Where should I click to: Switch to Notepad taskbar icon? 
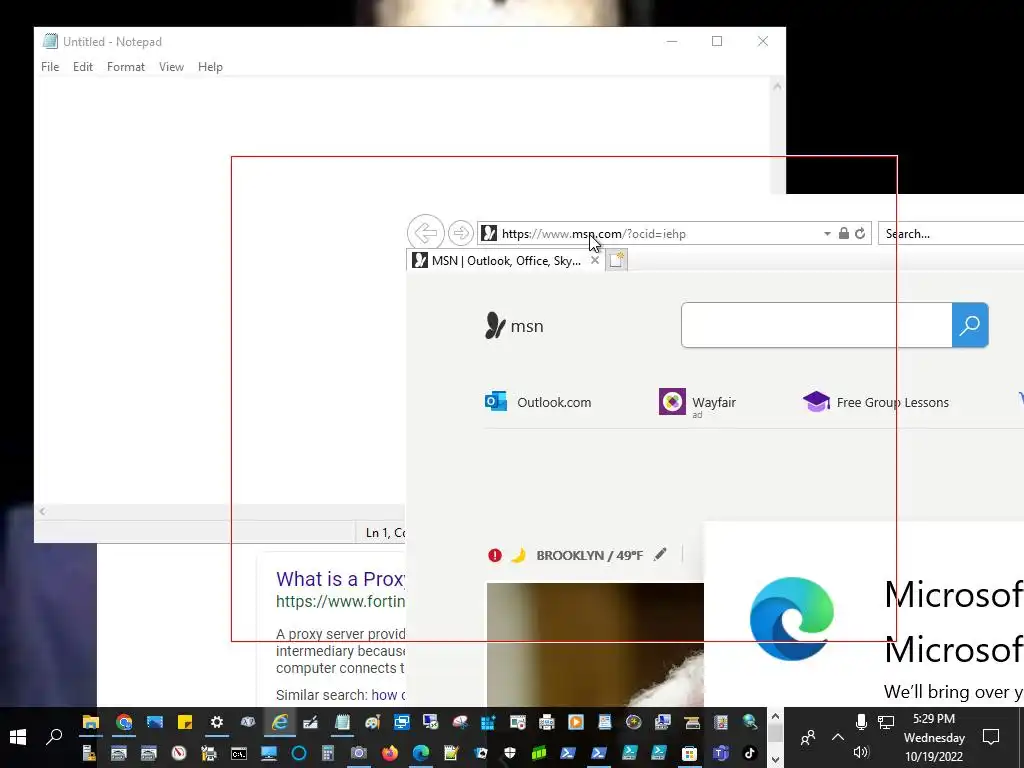pyautogui.click(x=342, y=722)
